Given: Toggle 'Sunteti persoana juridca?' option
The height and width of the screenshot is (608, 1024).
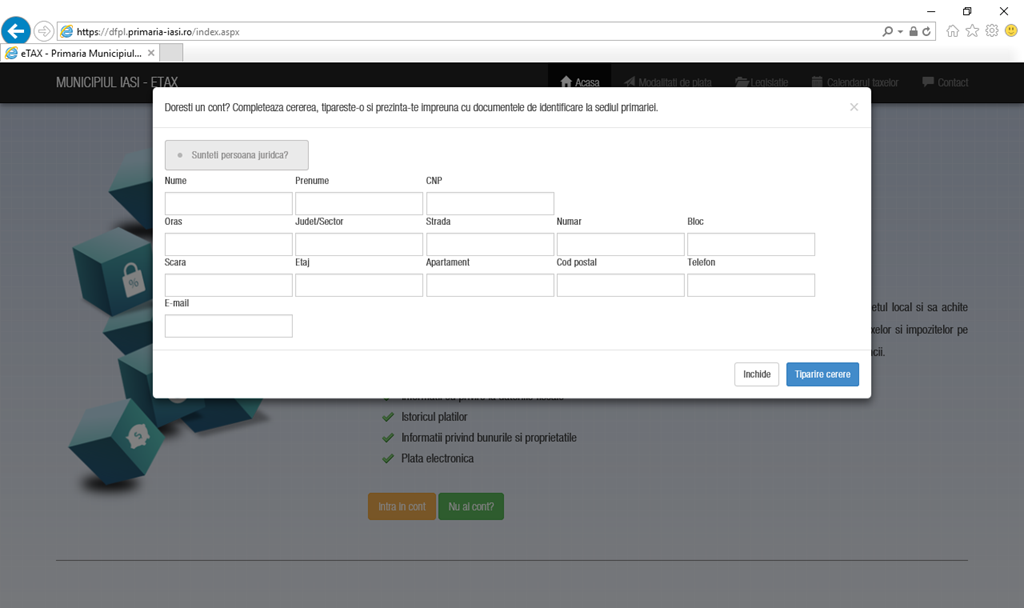Looking at the screenshot, I should click(x=236, y=155).
